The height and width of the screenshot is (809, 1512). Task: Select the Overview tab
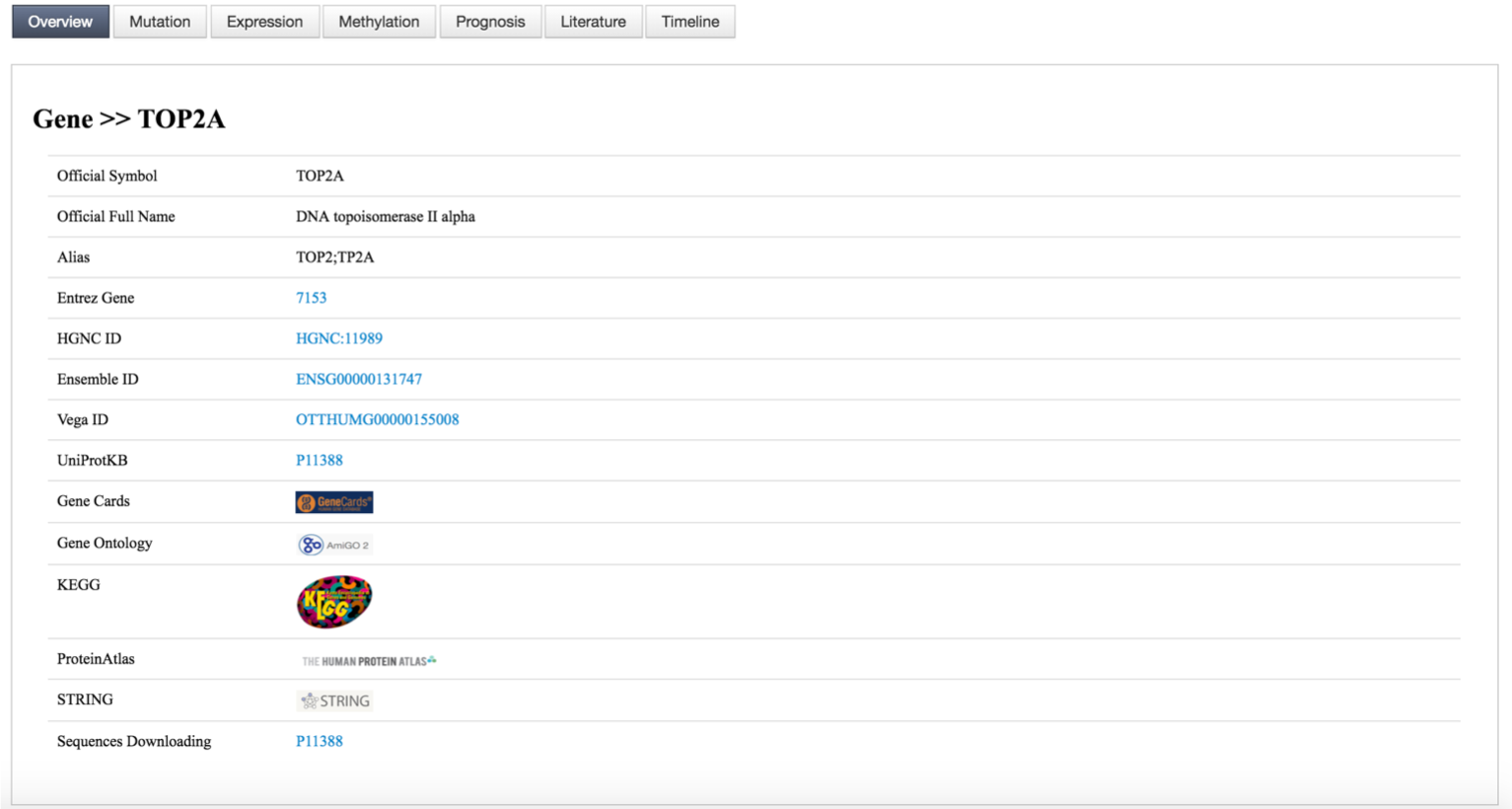click(x=60, y=22)
